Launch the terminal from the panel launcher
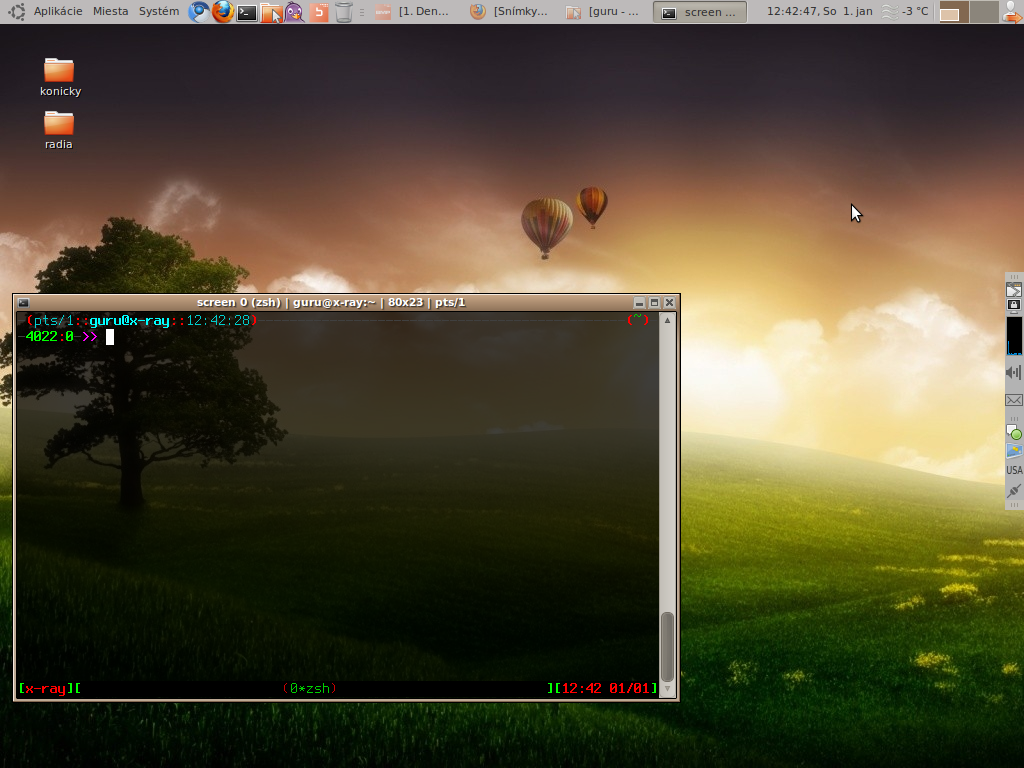The width and height of the screenshot is (1024, 768). [x=247, y=12]
